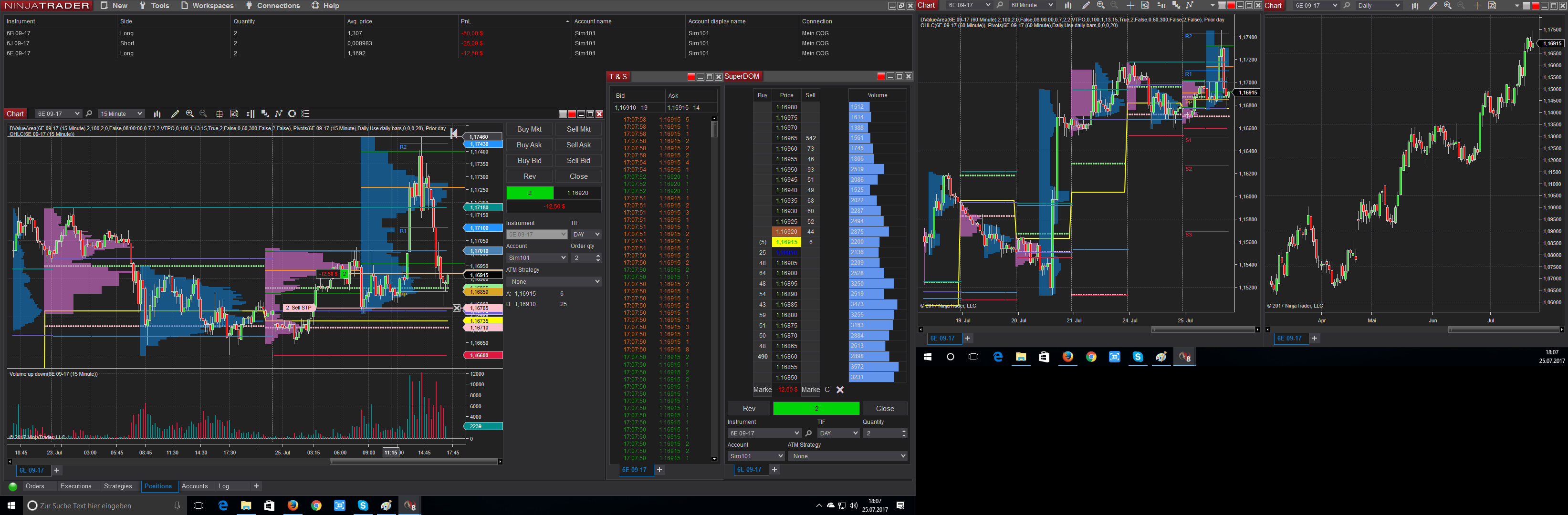
Task: Open Indicators icon in 15 Minute chart
Action: click(x=279, y=113)
